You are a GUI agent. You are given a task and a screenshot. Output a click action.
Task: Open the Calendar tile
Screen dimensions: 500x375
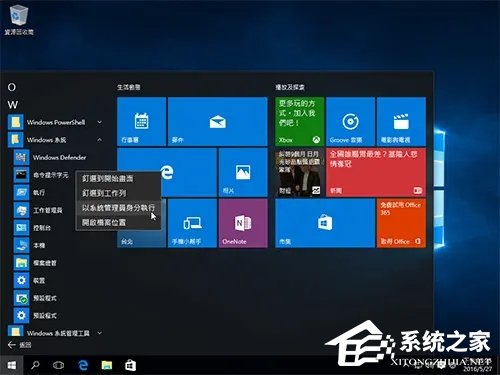click(x=142, y=122)
